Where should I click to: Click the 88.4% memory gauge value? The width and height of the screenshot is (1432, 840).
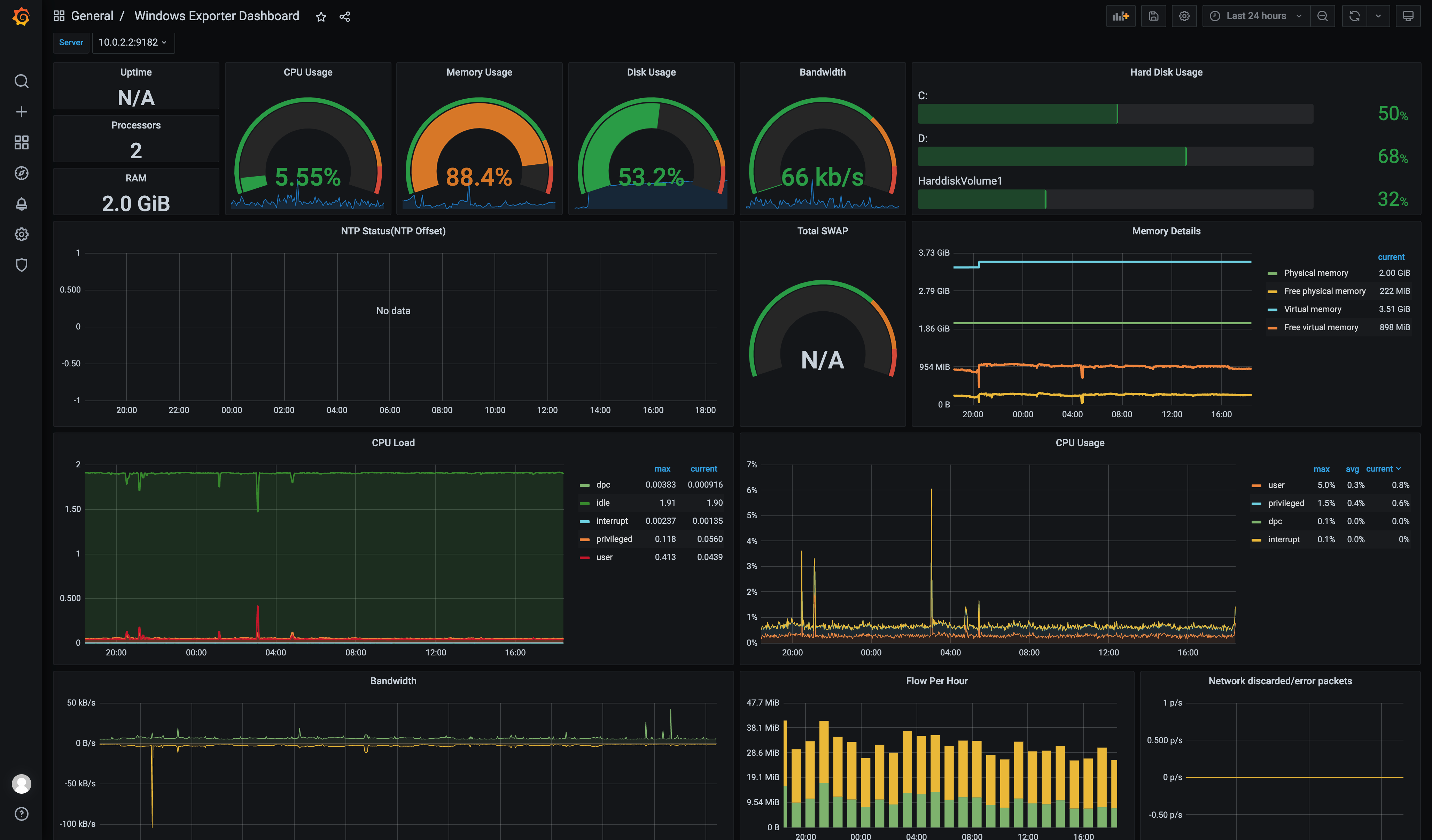pyautogui.click(x=478, y=177)
